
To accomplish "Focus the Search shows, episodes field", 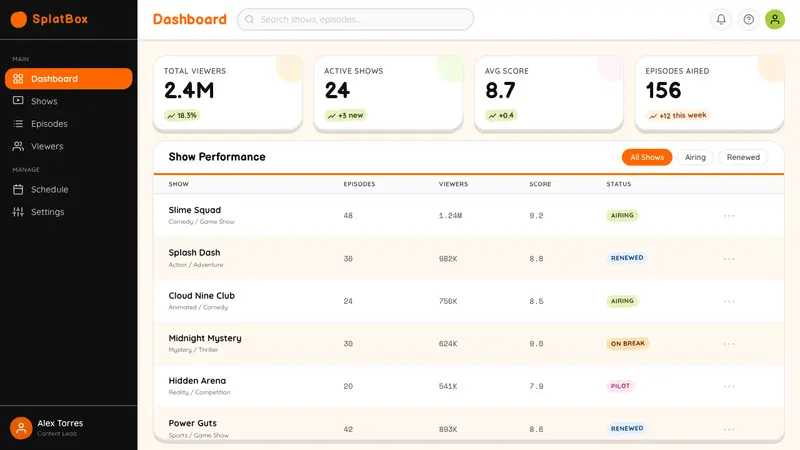I will [x=355, y=19].
